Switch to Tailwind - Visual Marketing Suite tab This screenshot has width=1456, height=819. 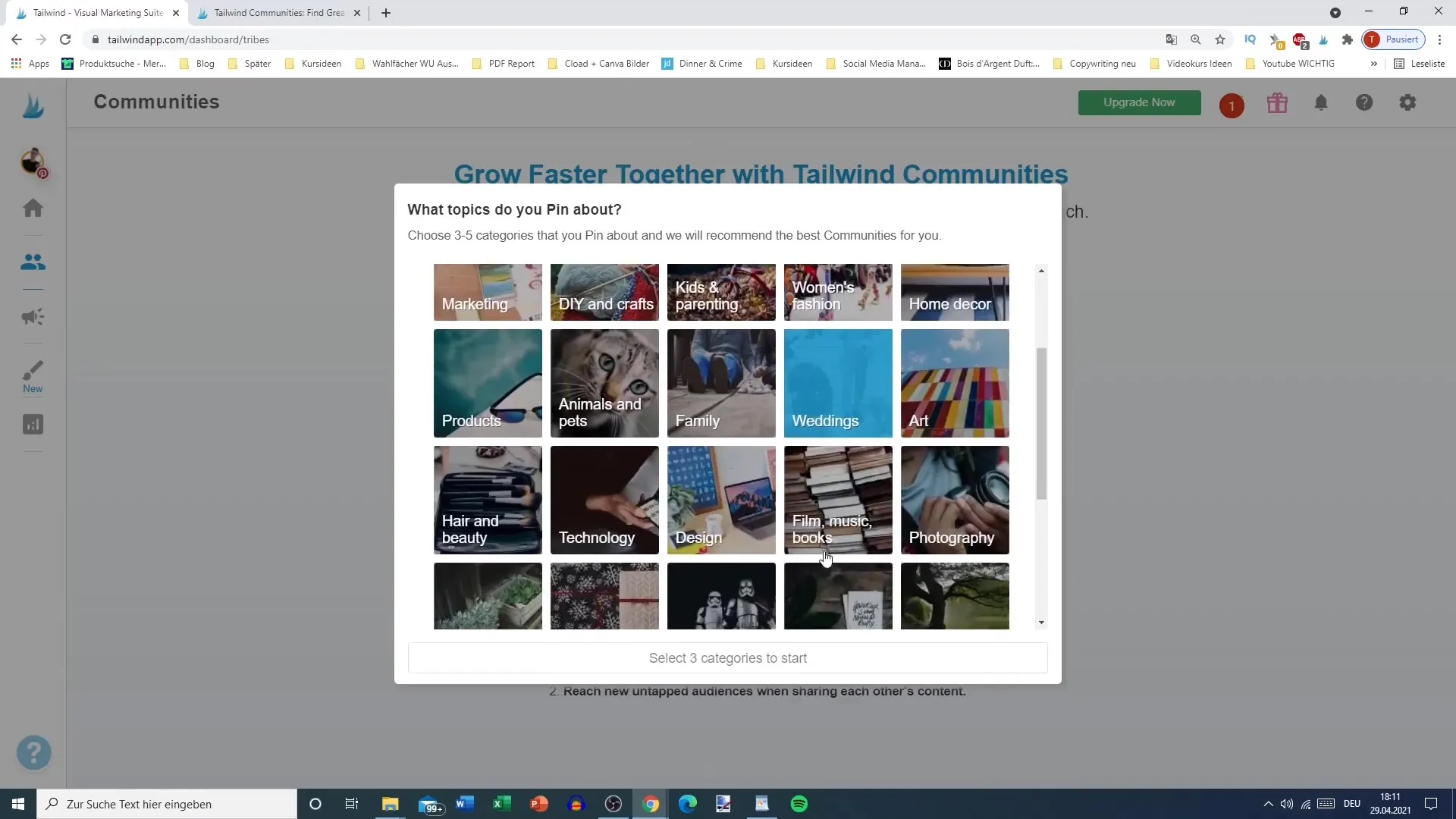click(98, 13)
